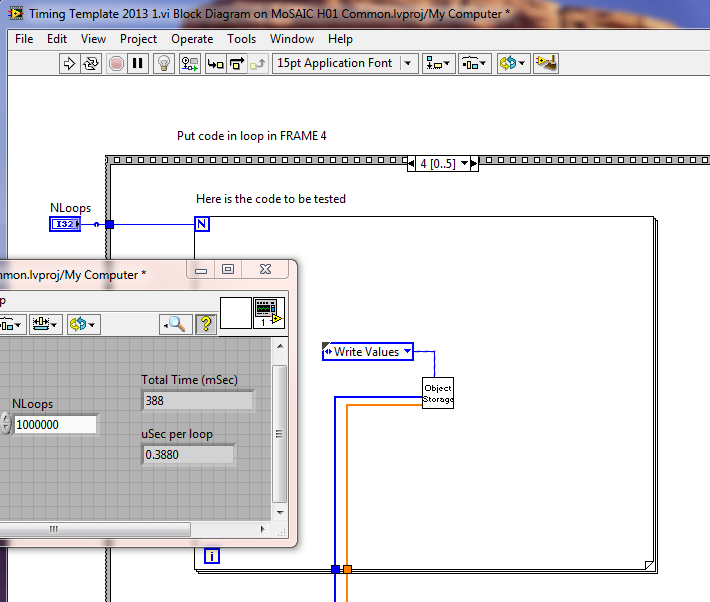Image resolution: width=710 pixels, height=602 pixels.
Task: Click the NLoops numeric input field
Action: 55,424
